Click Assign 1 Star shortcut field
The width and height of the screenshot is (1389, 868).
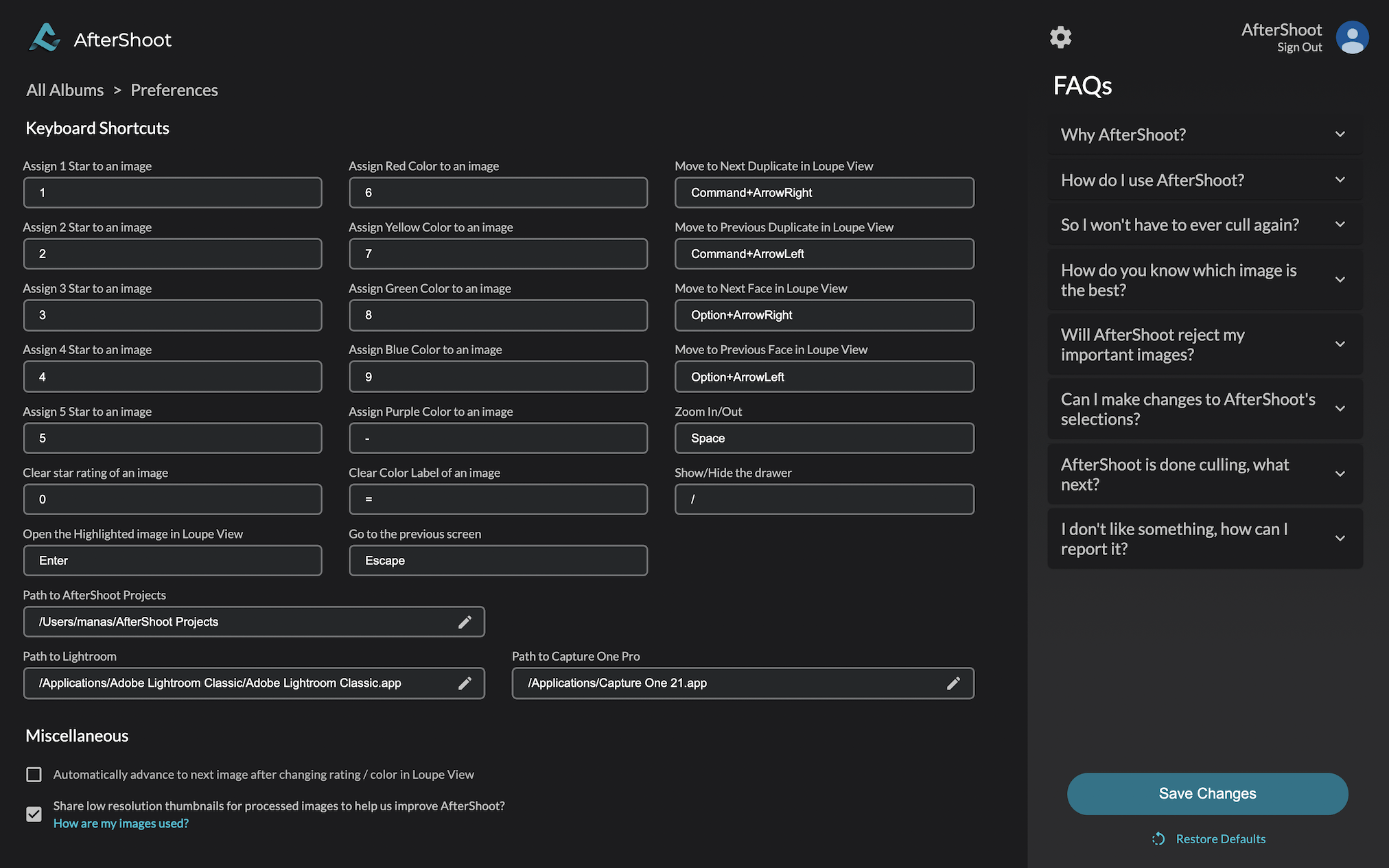point(172,193)
